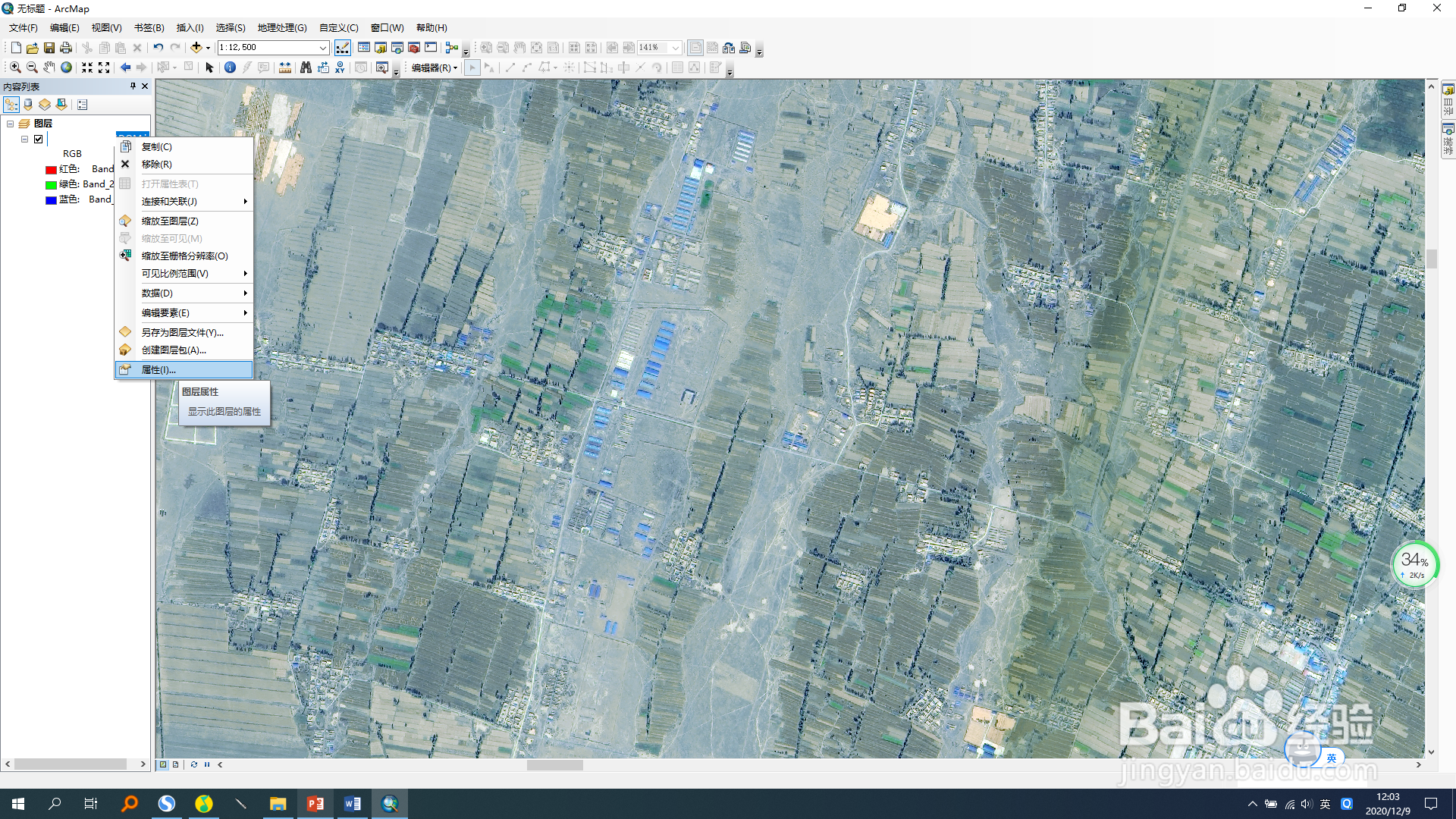1456x819 pixels.
Task: Click the Find (binoculars) tool
Action: (304, 67)
